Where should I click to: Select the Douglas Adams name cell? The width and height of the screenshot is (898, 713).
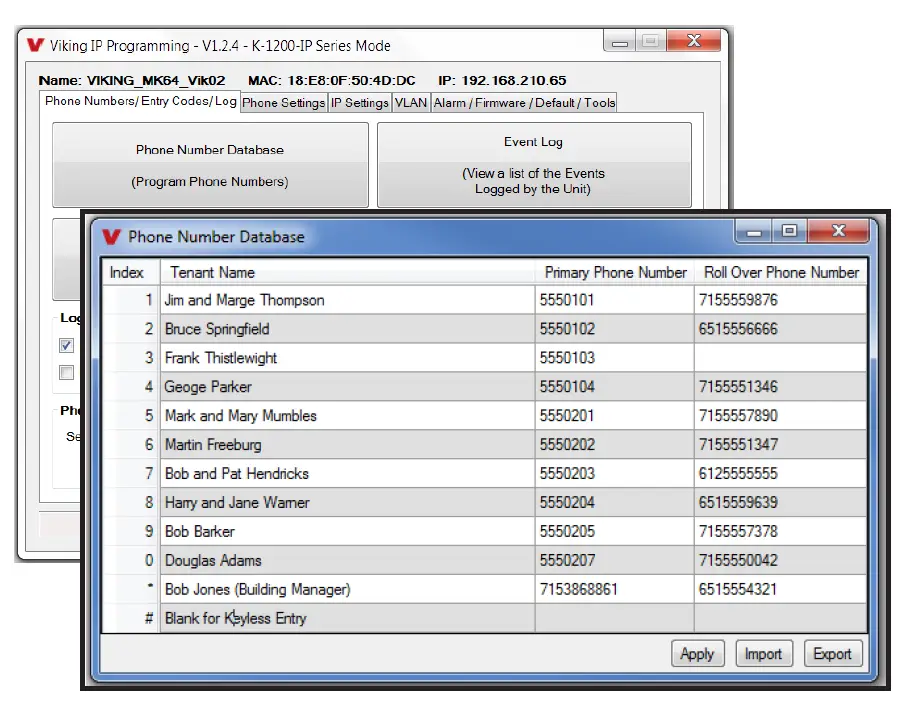[x=347, y=560]
